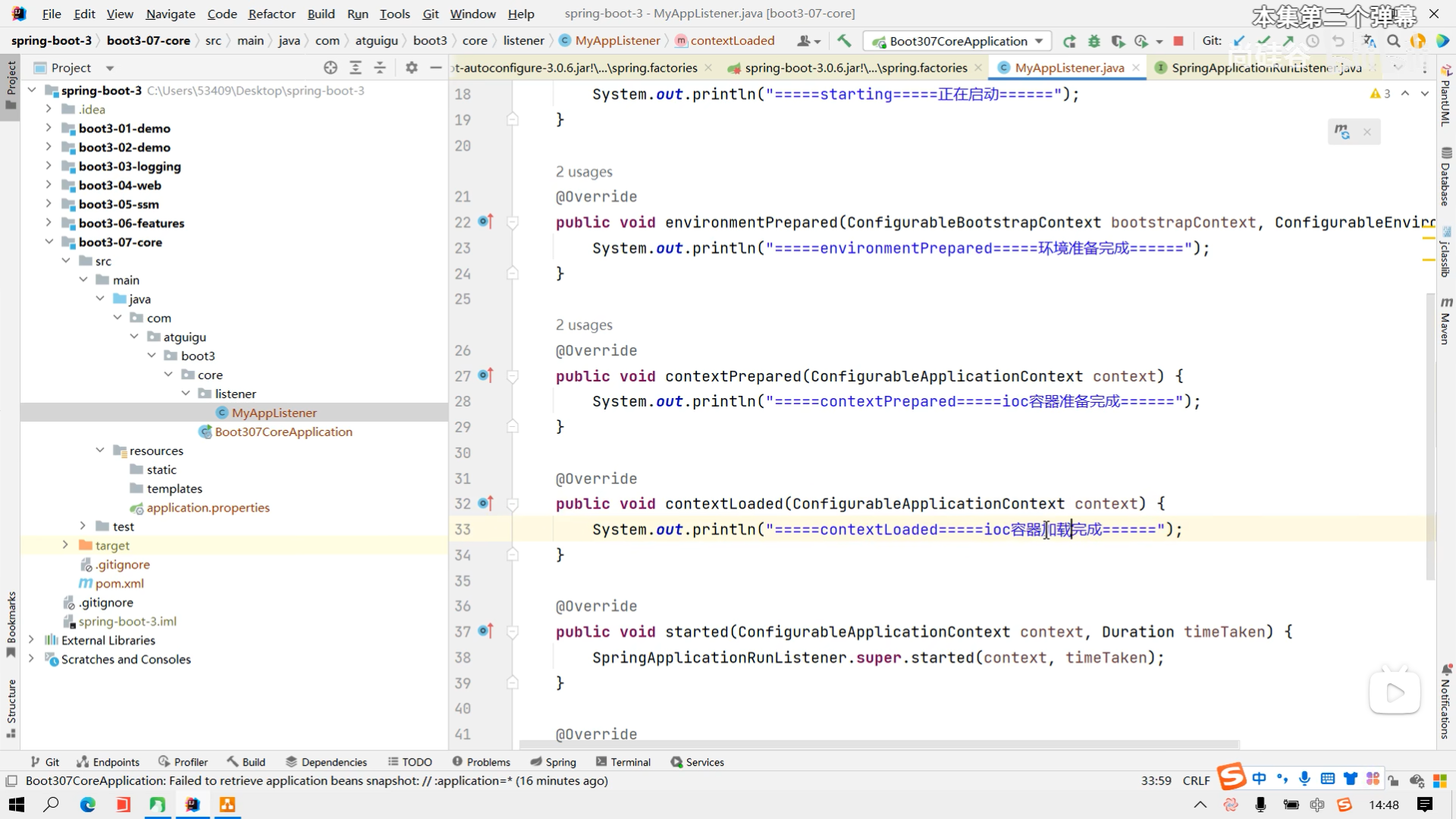Open the Terminal tool window
The height and width of the screenshot is (819, 1456).
click(x=623, y=762)
